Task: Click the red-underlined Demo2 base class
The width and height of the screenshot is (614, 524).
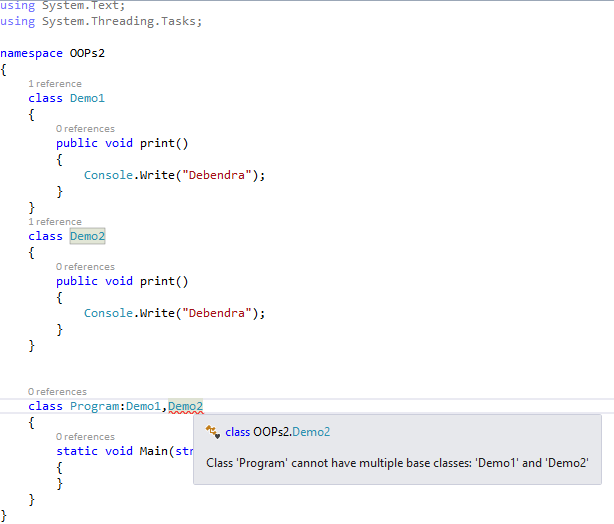Action: pyautogui.click(x=186, y=407)
